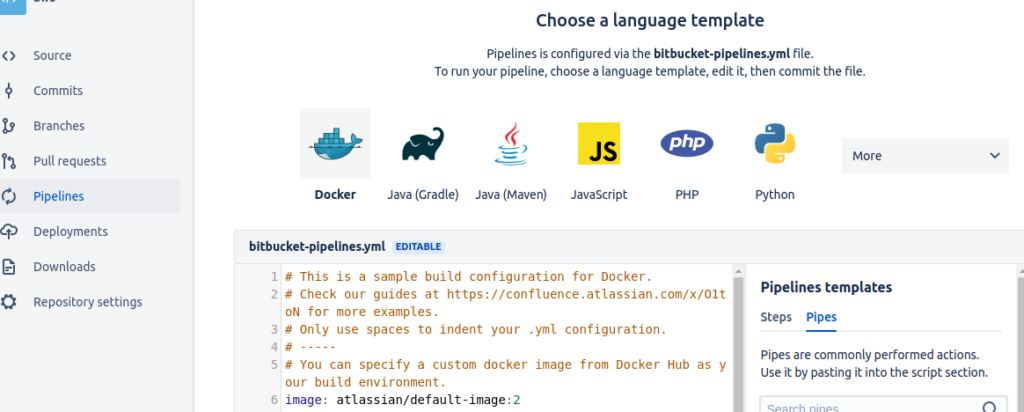Go to Deployments in the sidebar
The width and height of the screenshot is (1024, 412).
click(x=70, y=231)
